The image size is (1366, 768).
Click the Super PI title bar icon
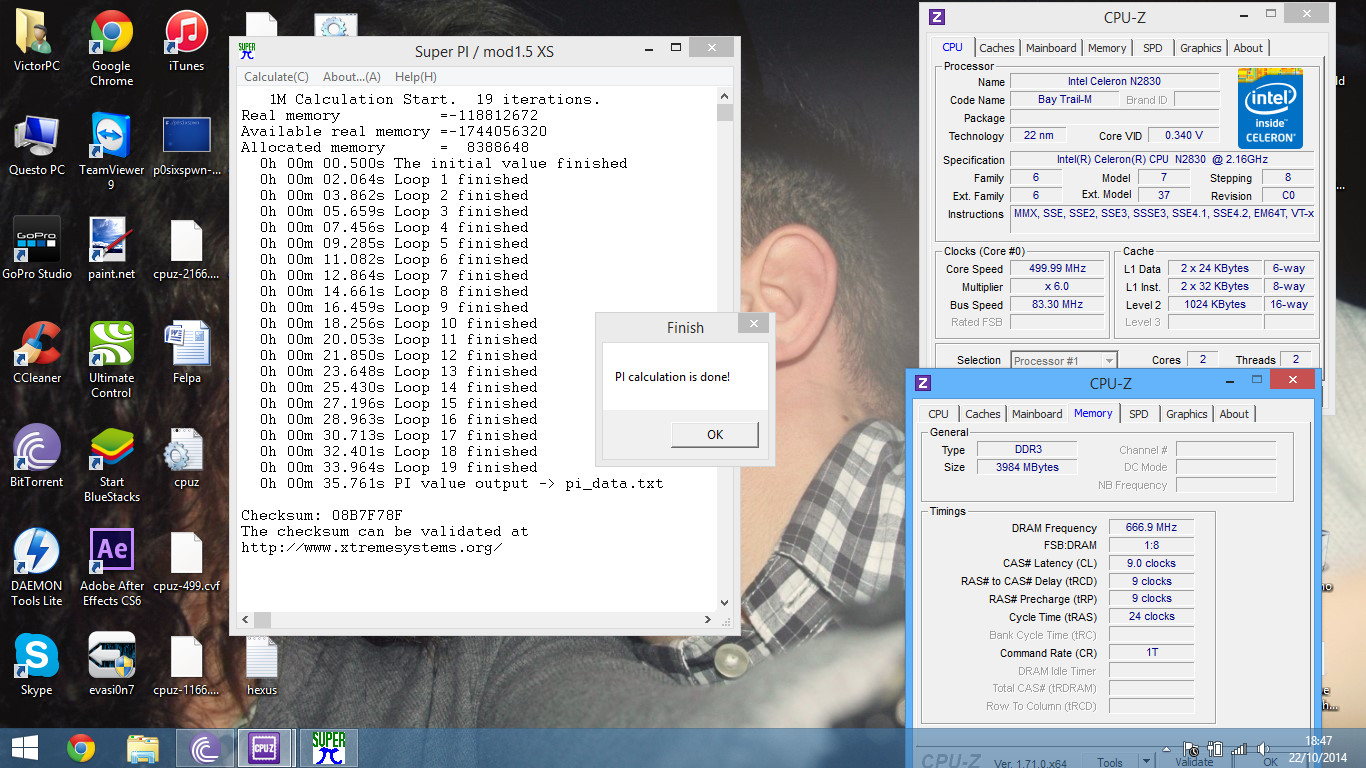(x=247, y=52)
